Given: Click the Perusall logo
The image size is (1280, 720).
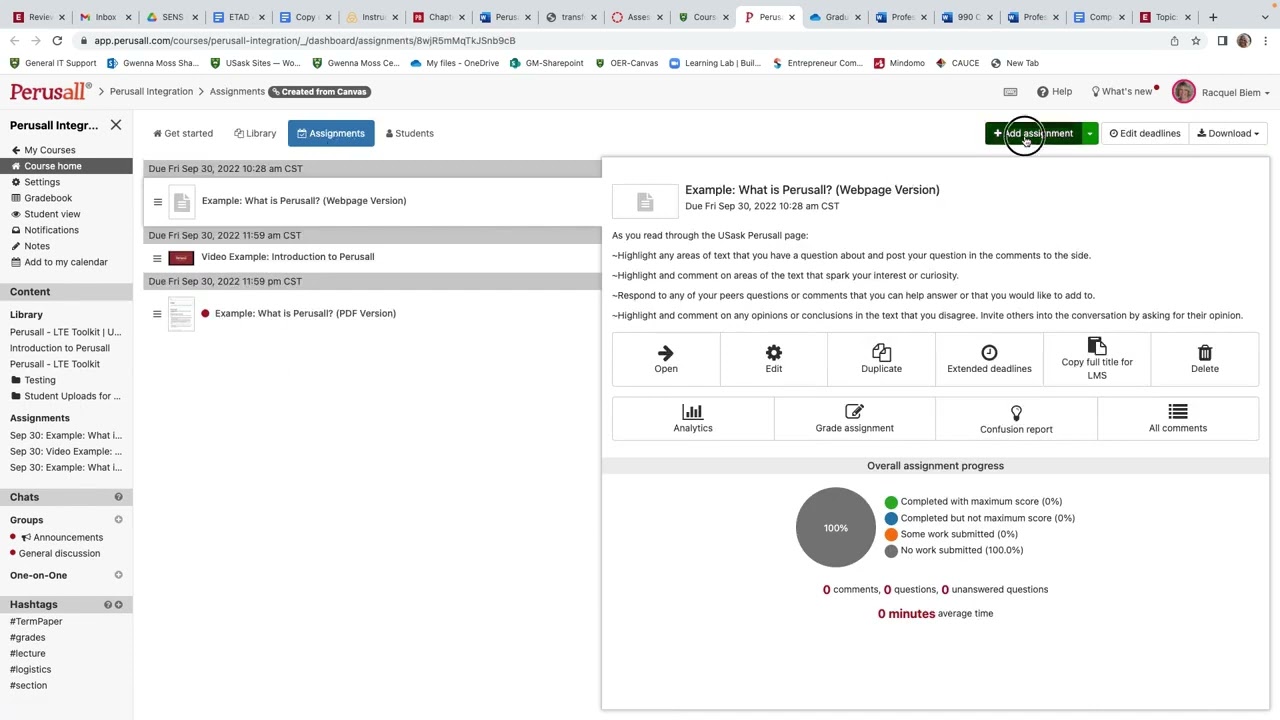Looking at the screenshot, I should tap(50, 92).
